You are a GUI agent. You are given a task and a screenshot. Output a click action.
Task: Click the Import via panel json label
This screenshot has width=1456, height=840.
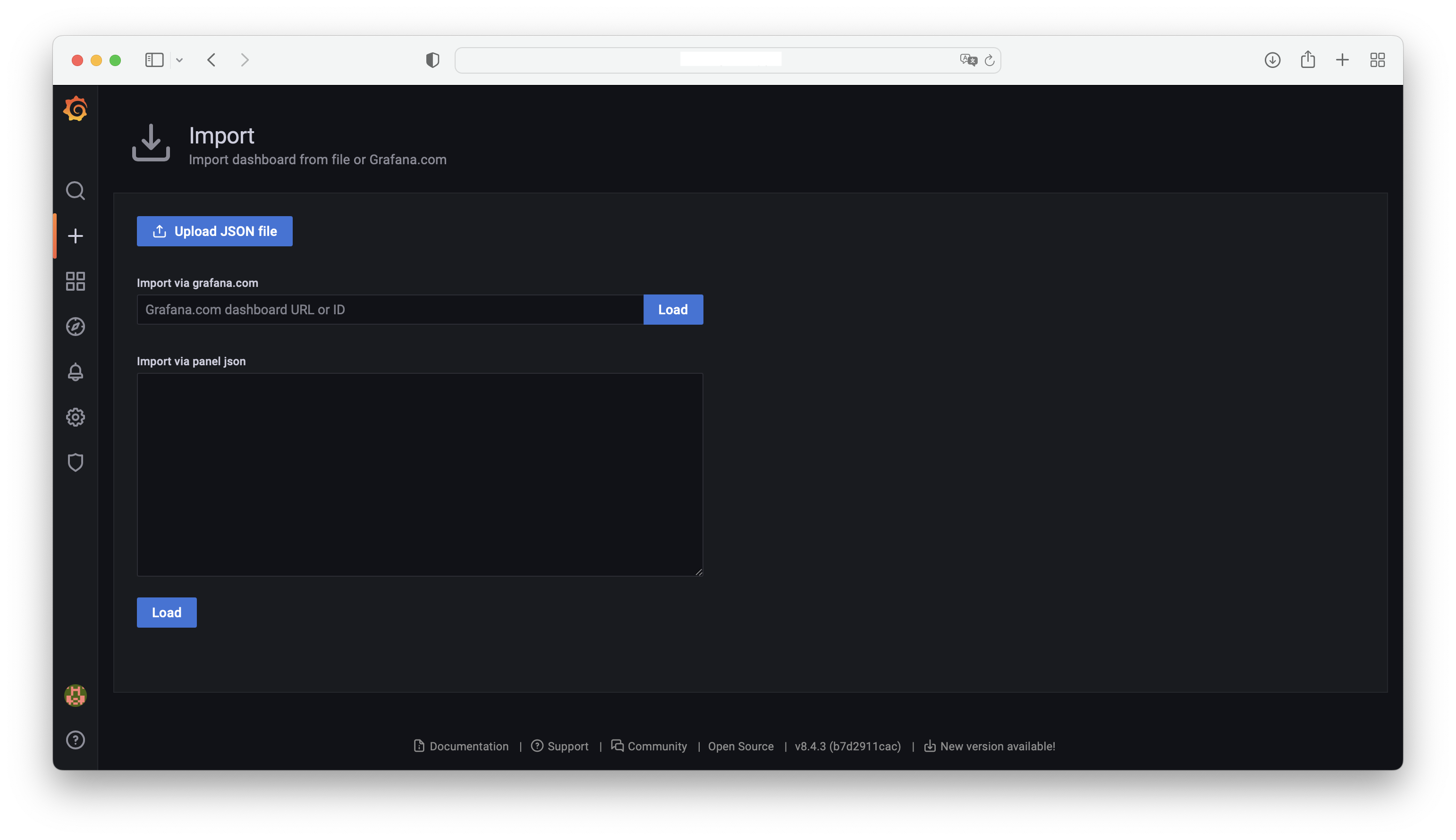191,361
